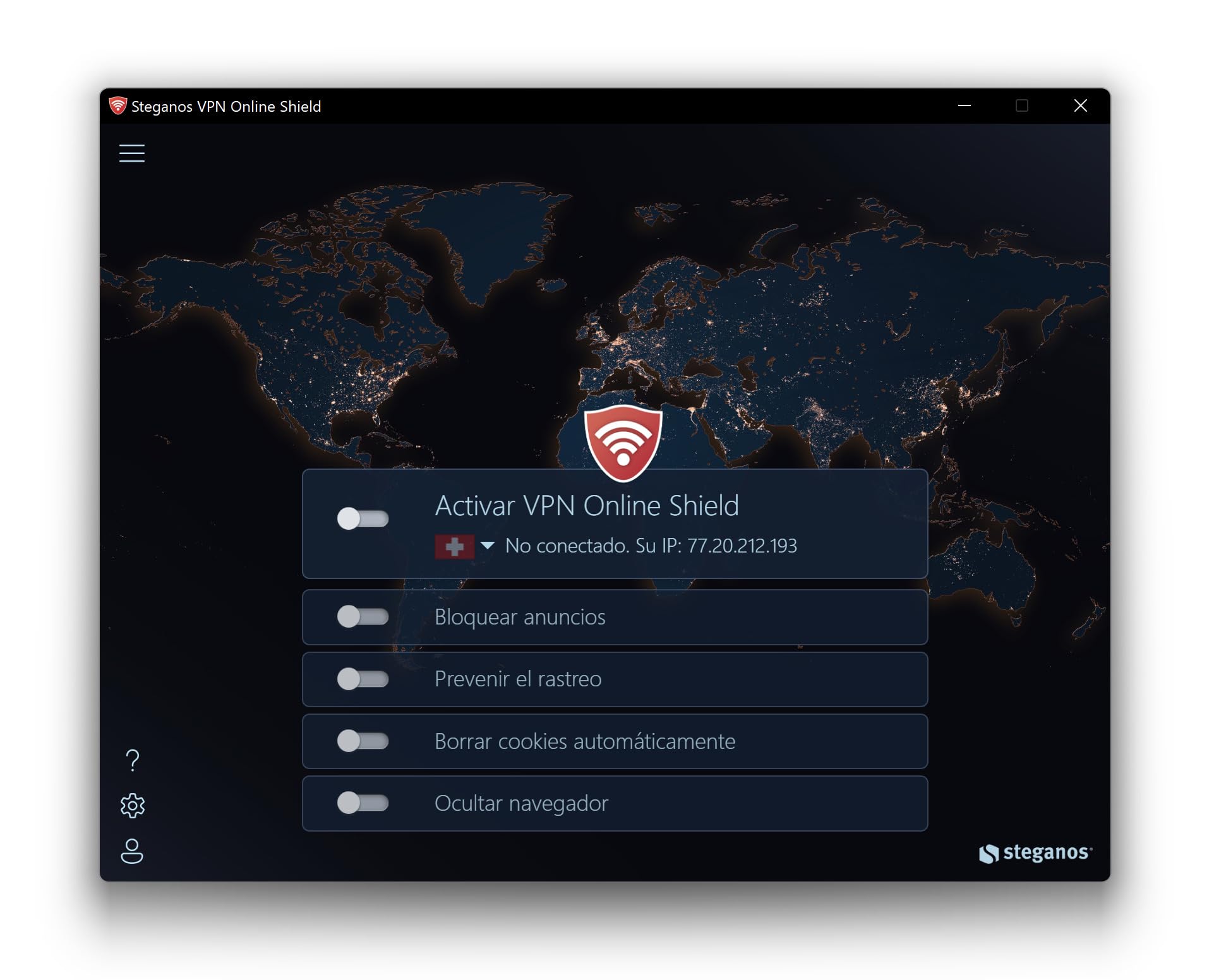Click the Switzerland flag icon
This screenshot has height=980, width=1214.
point(454,546)
